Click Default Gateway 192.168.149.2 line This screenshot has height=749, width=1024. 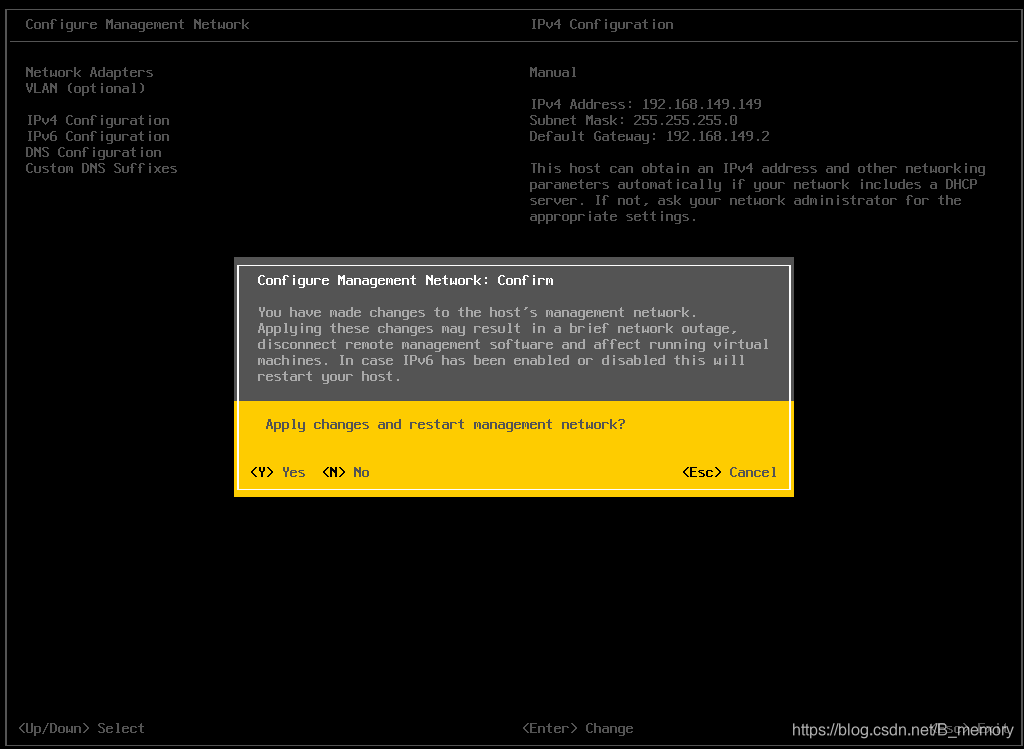click(649, 136)
